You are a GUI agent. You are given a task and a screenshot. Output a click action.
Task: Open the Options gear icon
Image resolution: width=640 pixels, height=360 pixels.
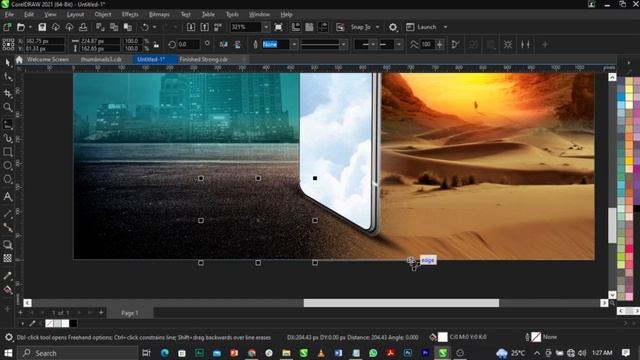(393, 27)
